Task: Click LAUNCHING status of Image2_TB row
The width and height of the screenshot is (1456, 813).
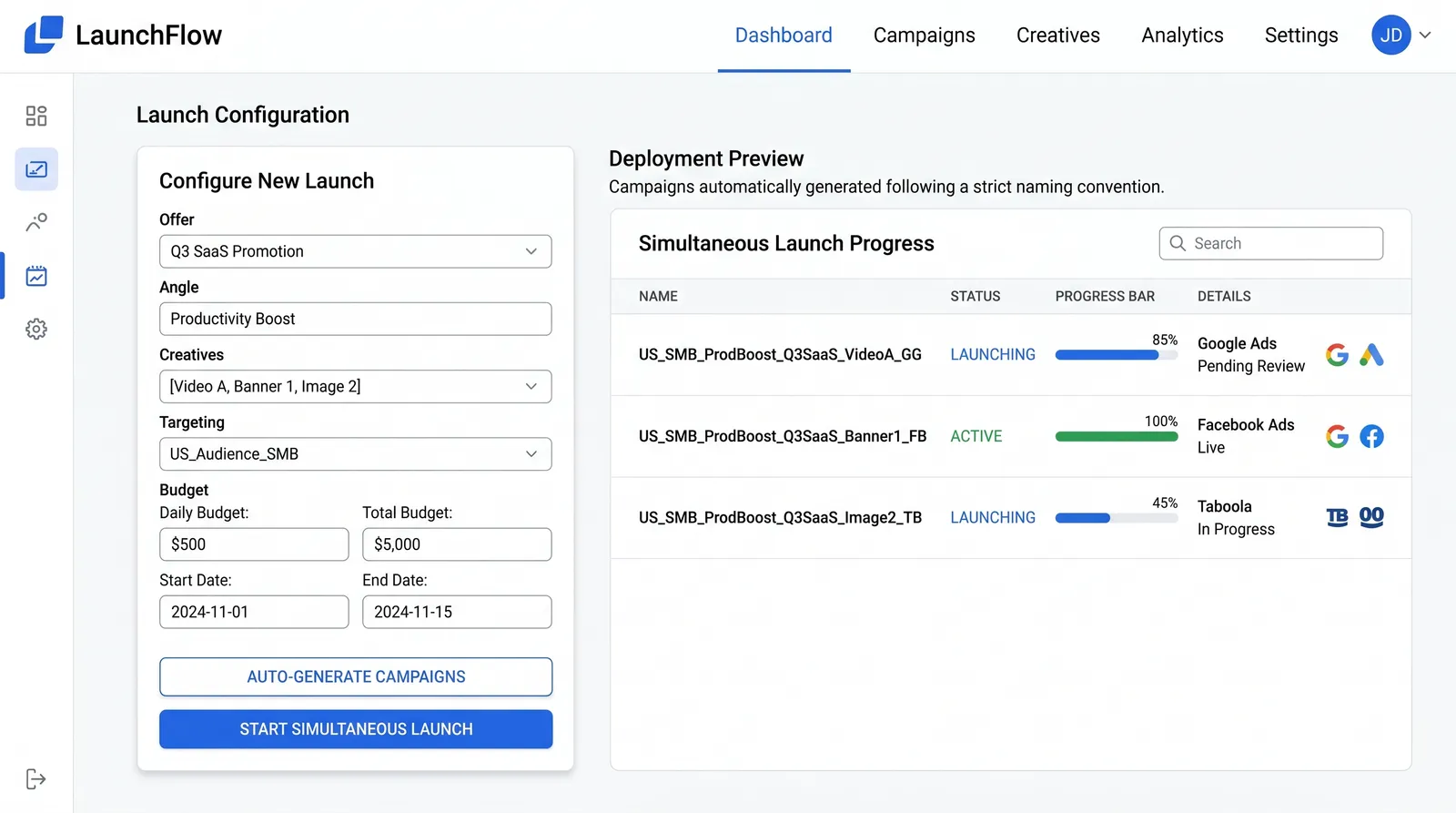Action: tap(993, 517)
